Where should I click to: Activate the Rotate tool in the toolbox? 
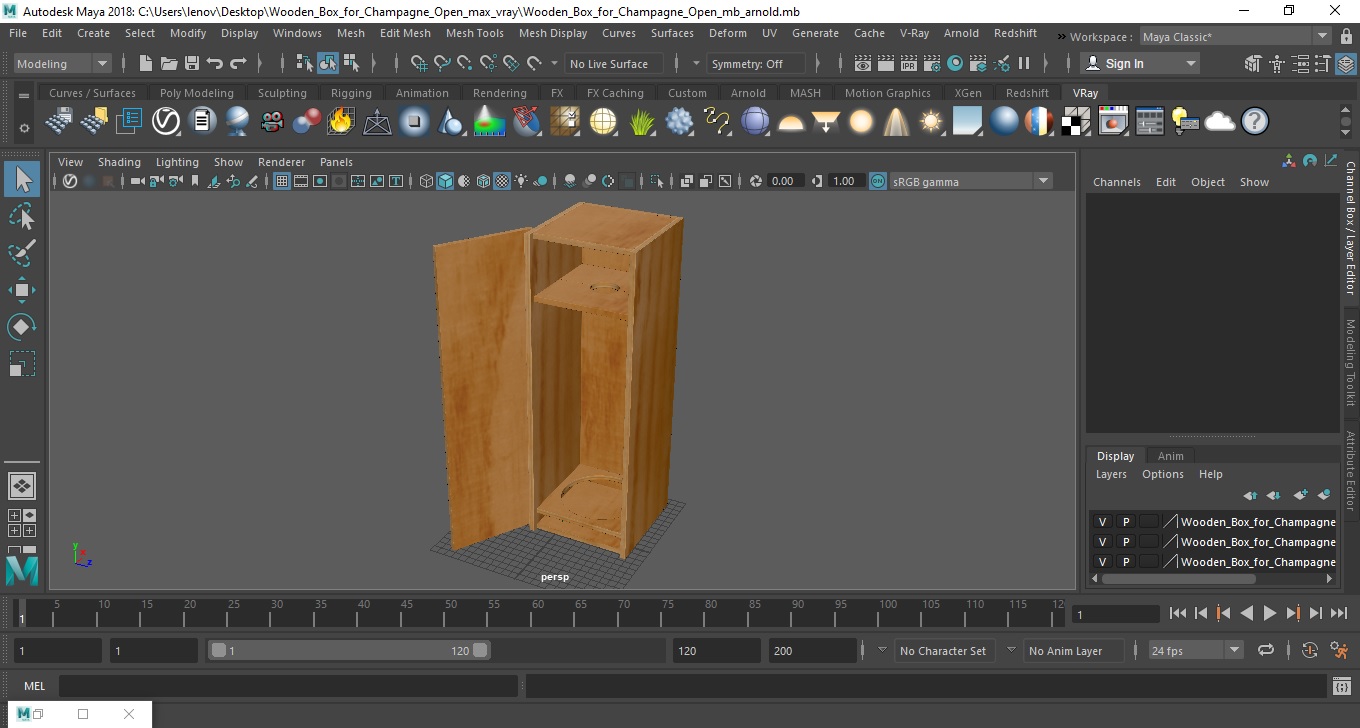(x=22, y=327)
